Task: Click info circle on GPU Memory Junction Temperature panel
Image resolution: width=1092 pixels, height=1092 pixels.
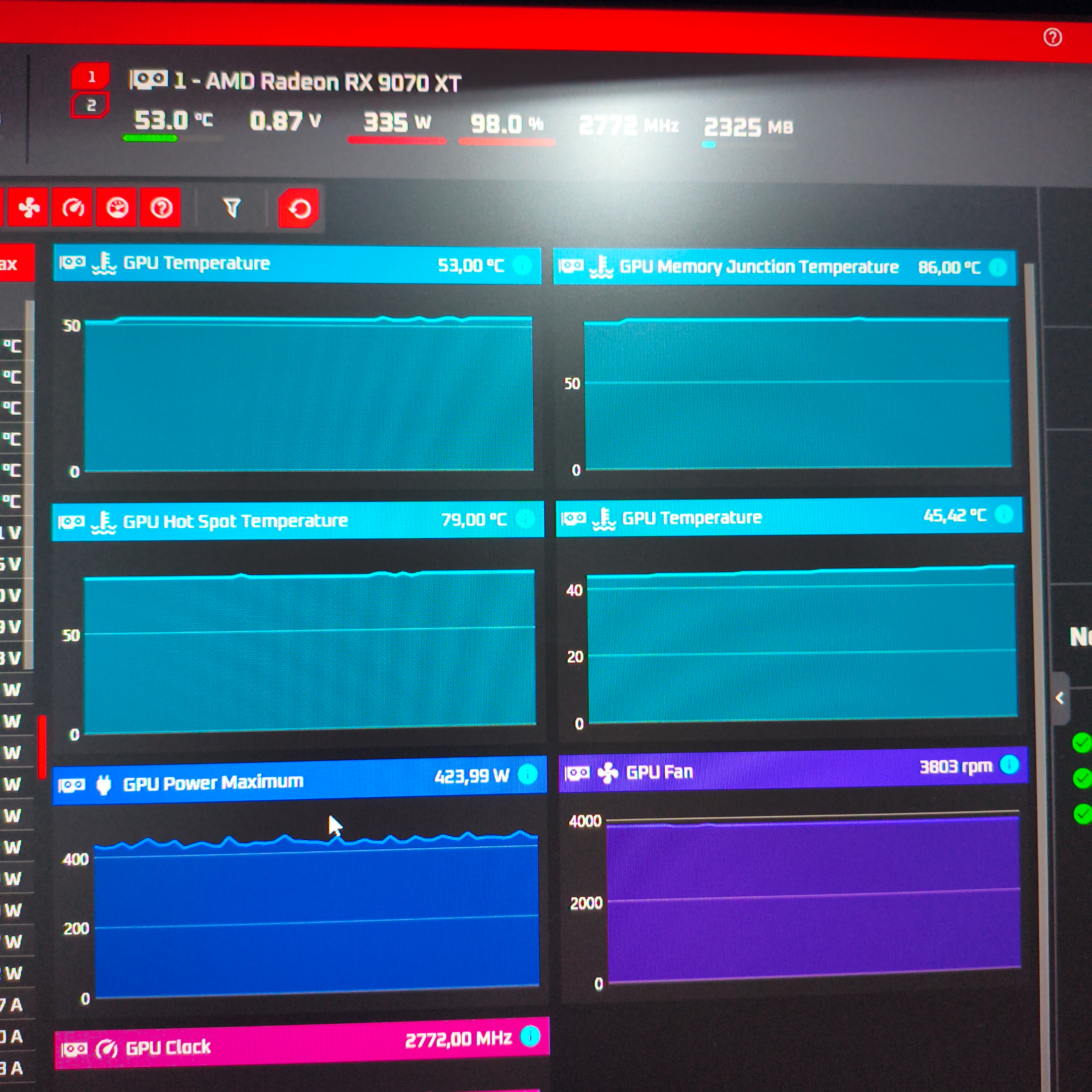Action: pyautogui.click(x=998, y=267)
